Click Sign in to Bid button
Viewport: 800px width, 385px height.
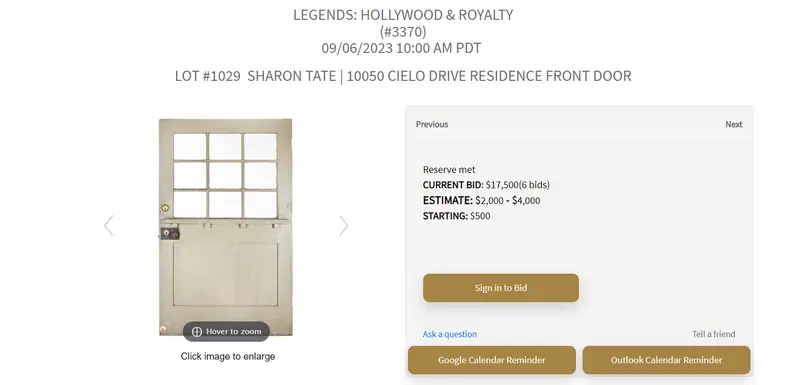tap(501, 288)
